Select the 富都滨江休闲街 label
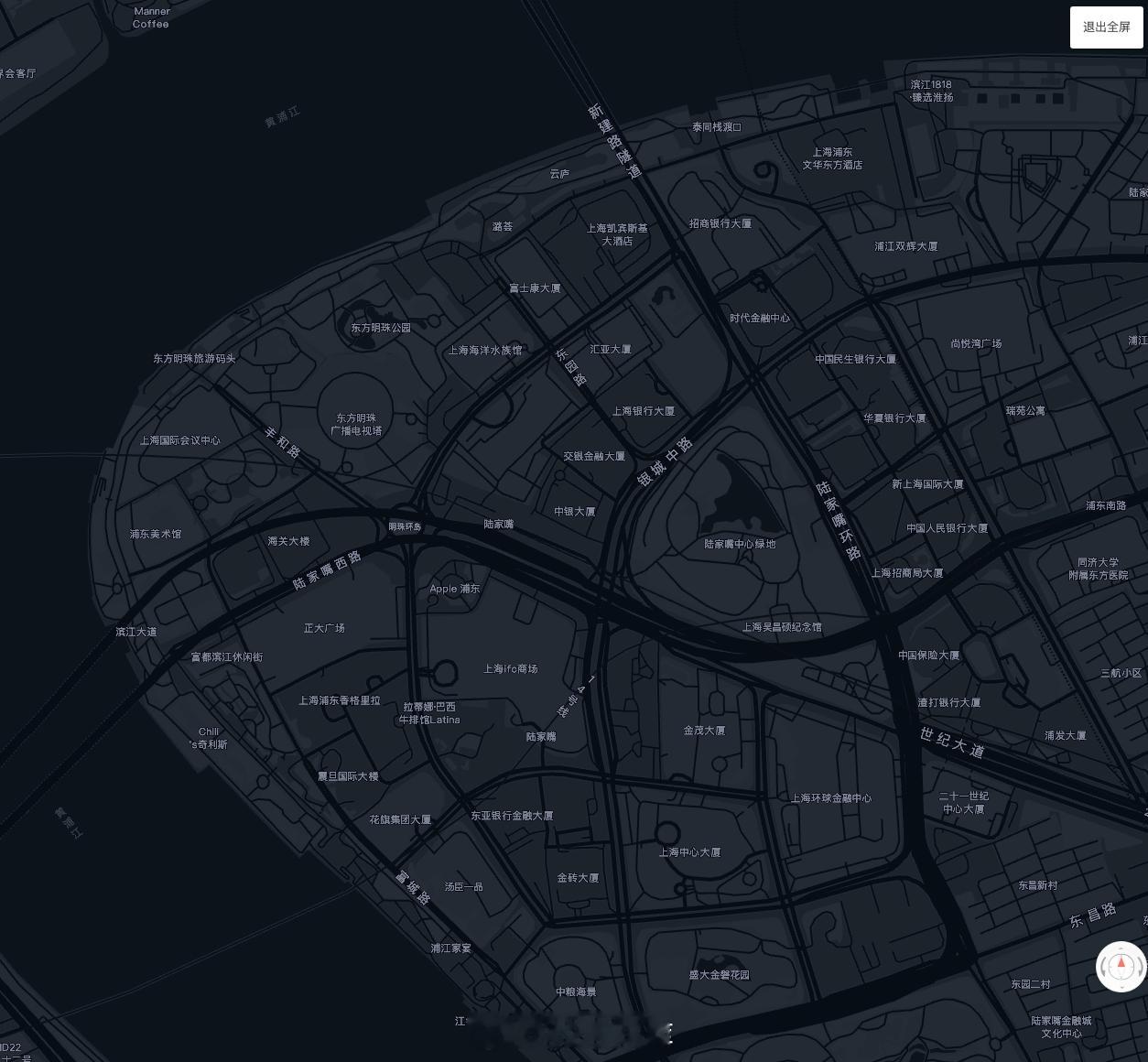The height and width of the screenshot is (1062, 1148). 227,656
